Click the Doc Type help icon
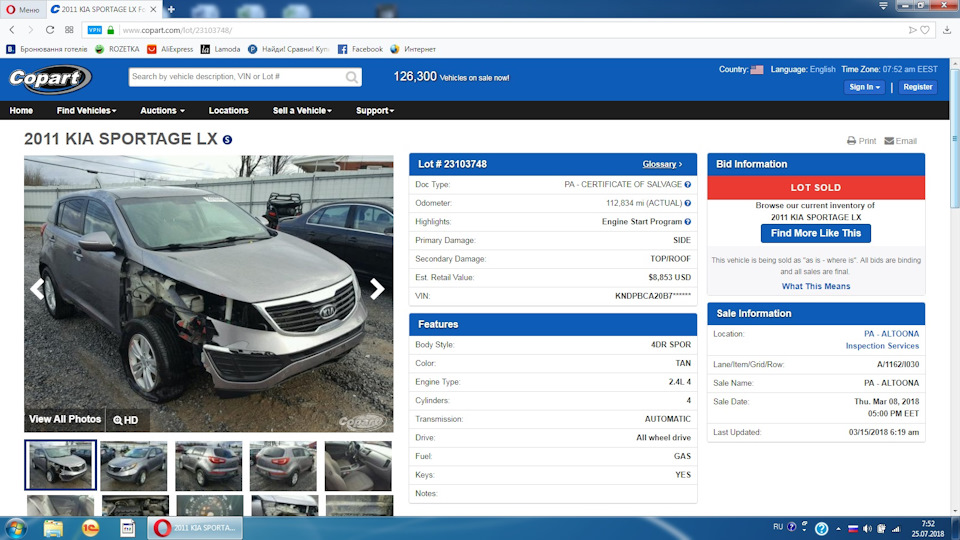 point(688,184)
